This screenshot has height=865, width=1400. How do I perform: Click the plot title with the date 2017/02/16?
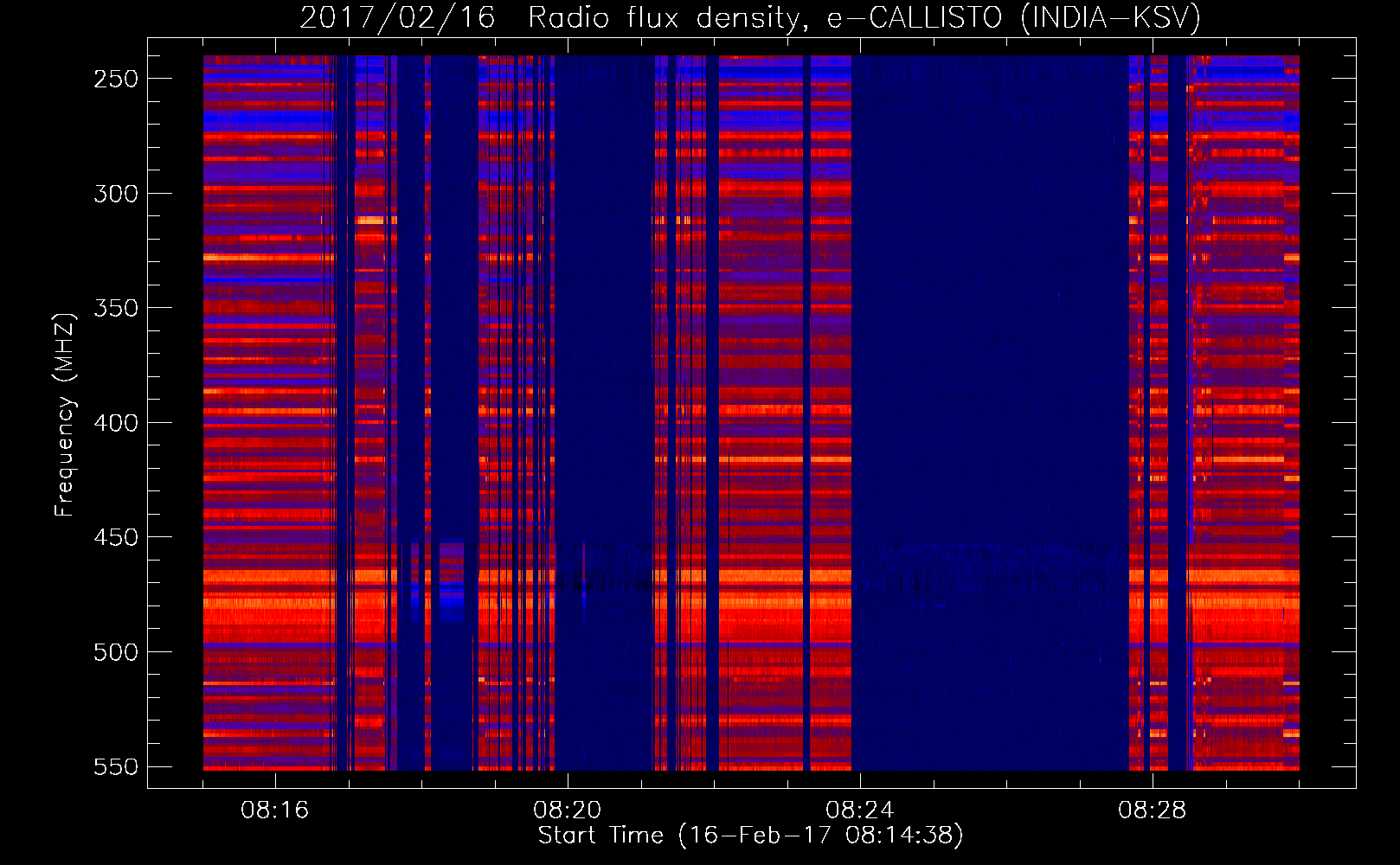tap(750, 17)
